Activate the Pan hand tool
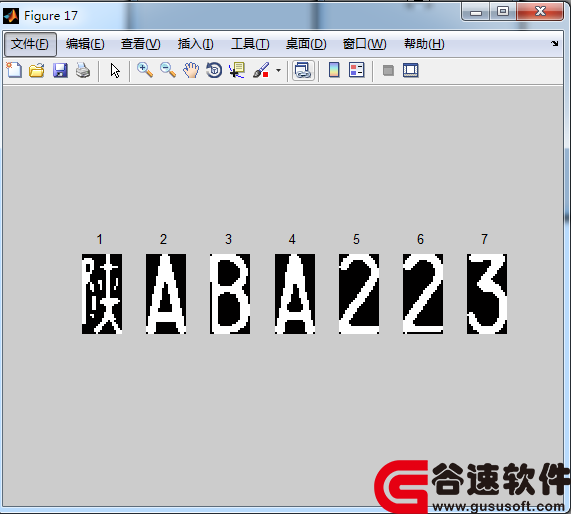571x514 pixels. pyautogui.click(x=191, y=70)
